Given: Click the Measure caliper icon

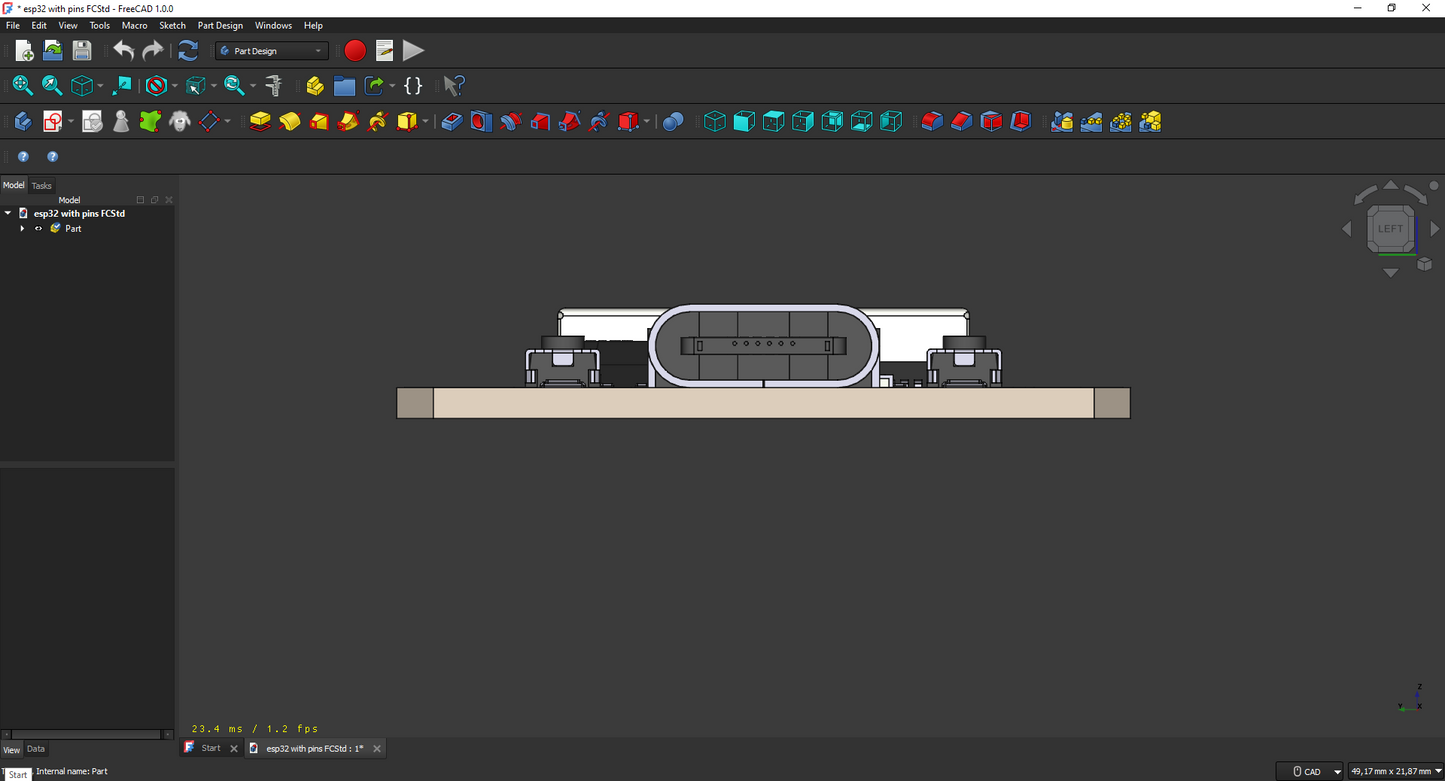Looking at the screenshot, I should coord(272,86).
